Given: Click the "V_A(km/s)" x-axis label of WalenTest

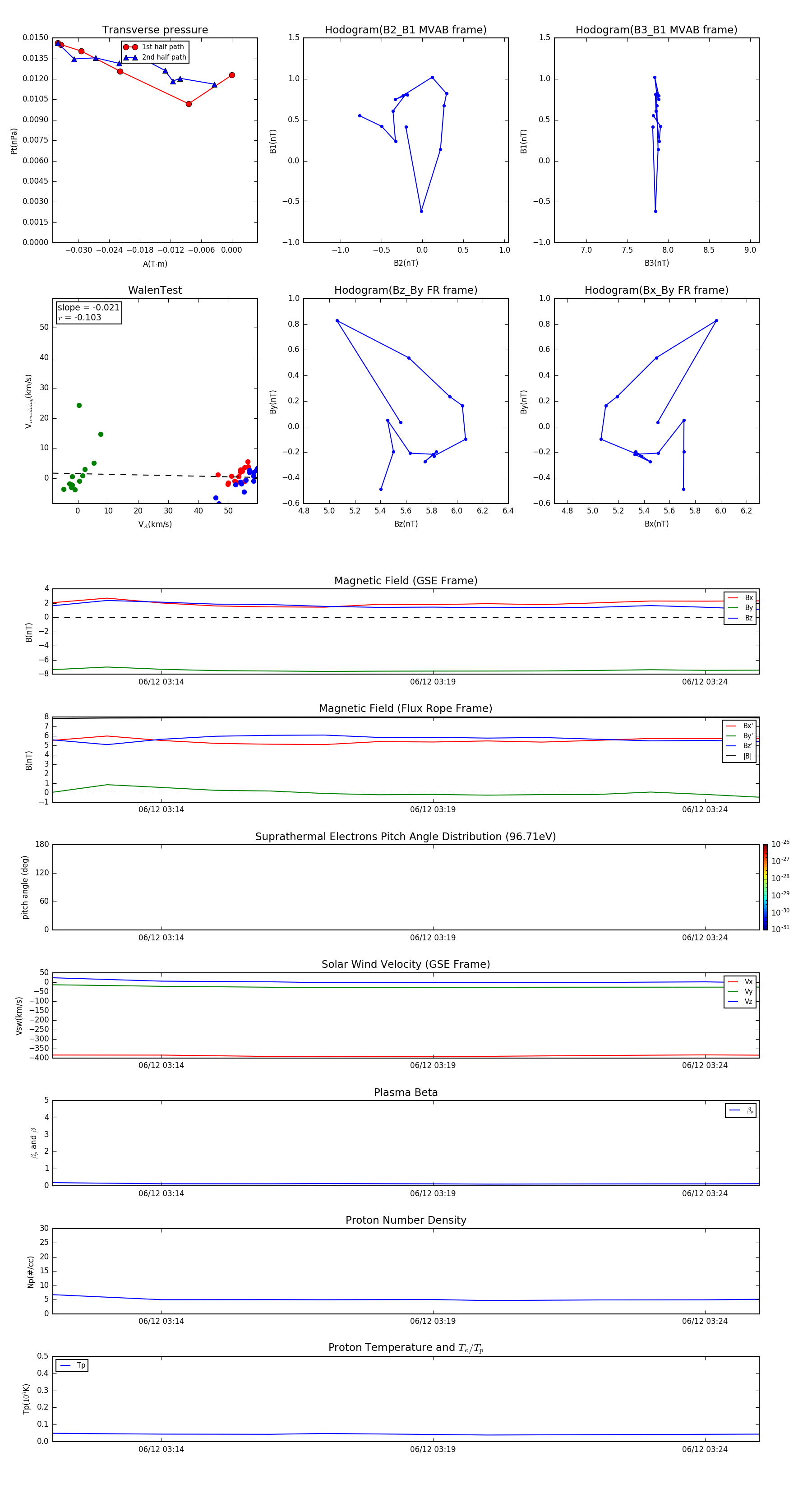Looking at the screenshot, I should (155, 524).
